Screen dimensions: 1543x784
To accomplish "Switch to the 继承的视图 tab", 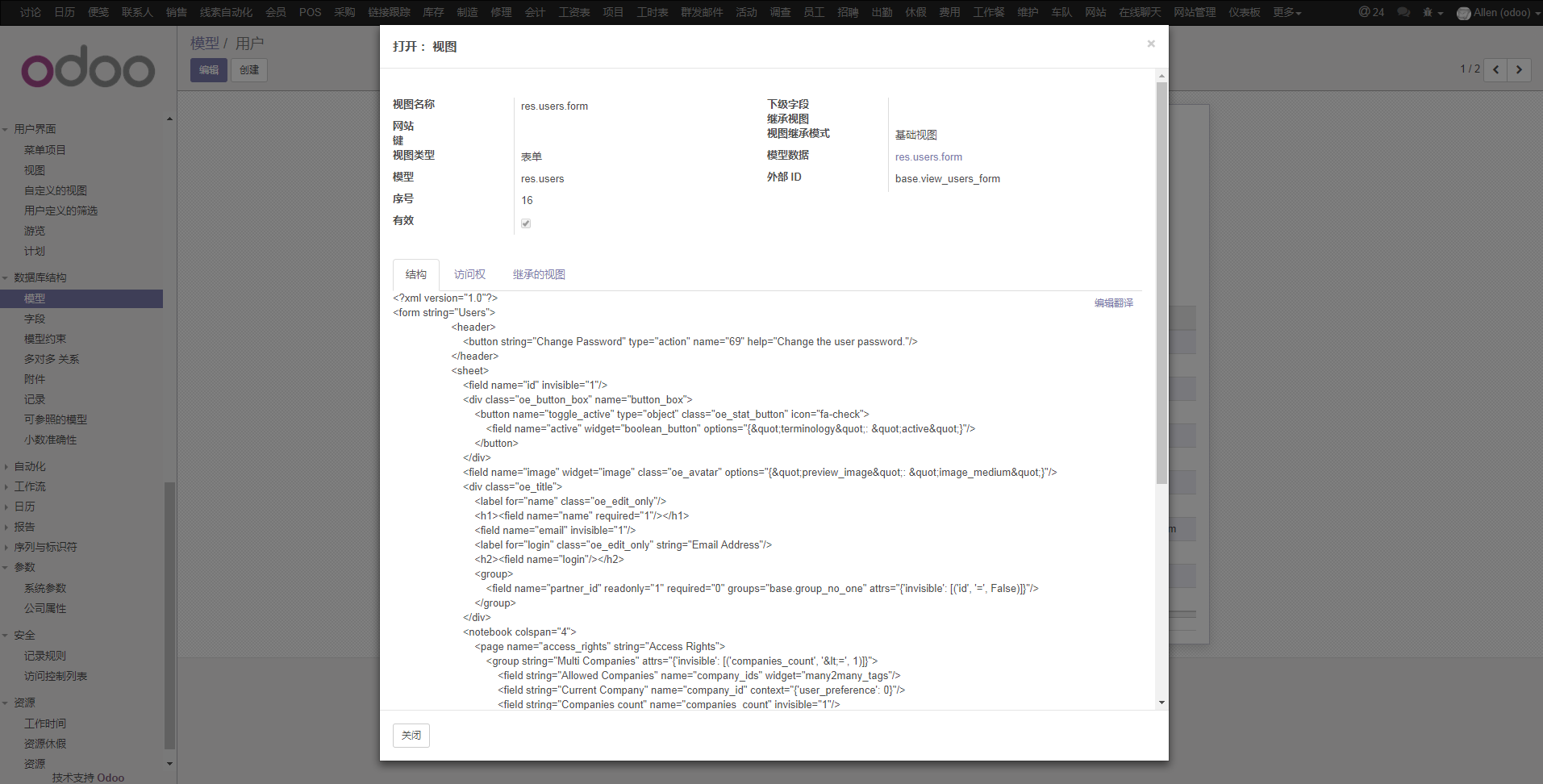I will 539,275.
